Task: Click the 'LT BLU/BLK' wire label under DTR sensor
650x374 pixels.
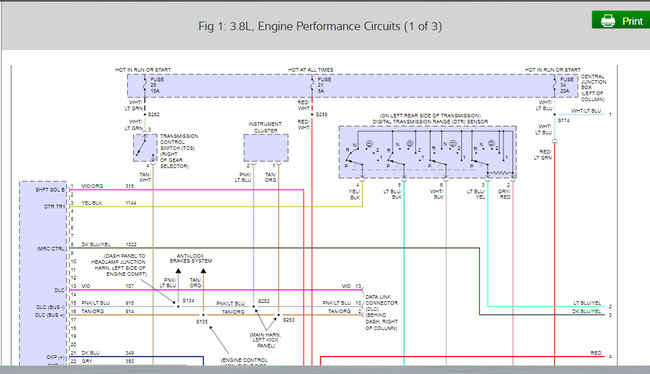Action: point(393,194)
